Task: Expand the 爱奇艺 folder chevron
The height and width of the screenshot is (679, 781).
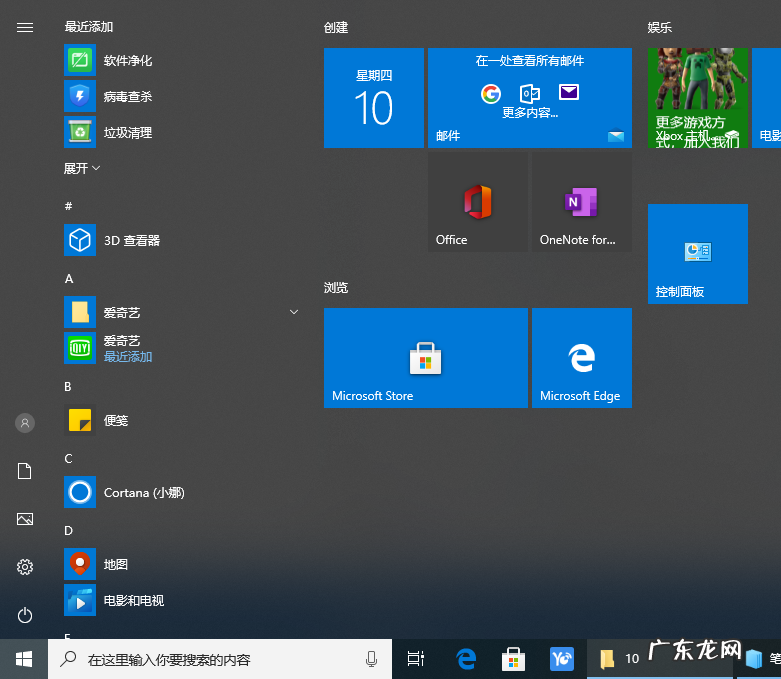Action: [x=294, y=312]
